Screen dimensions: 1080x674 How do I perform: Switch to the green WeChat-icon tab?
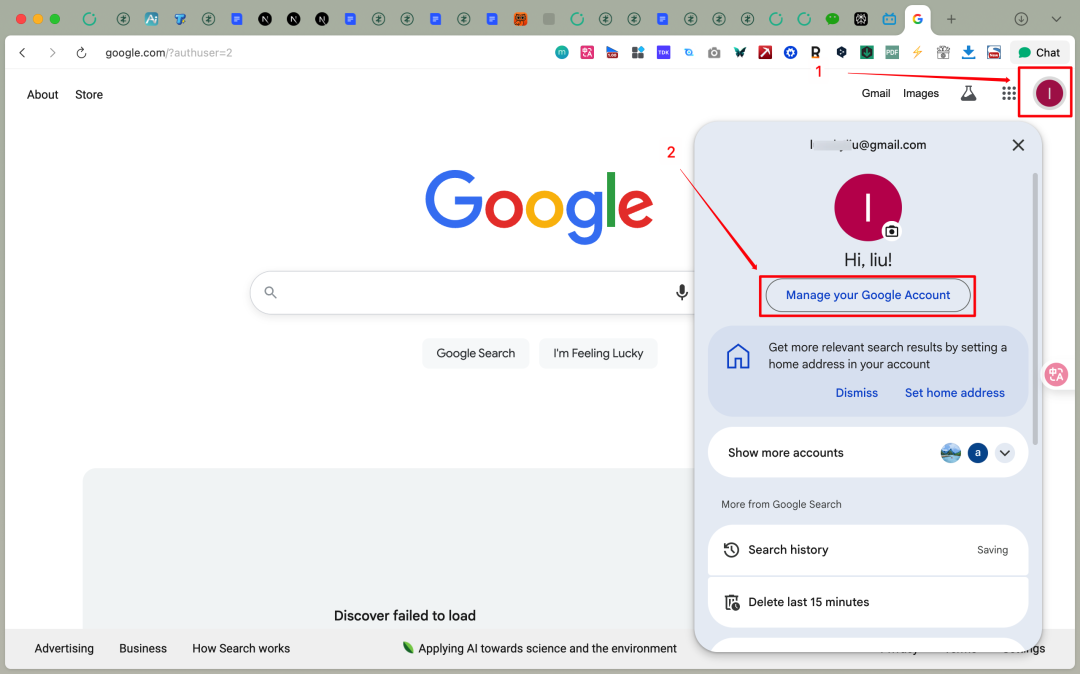(x=832, y=19)
